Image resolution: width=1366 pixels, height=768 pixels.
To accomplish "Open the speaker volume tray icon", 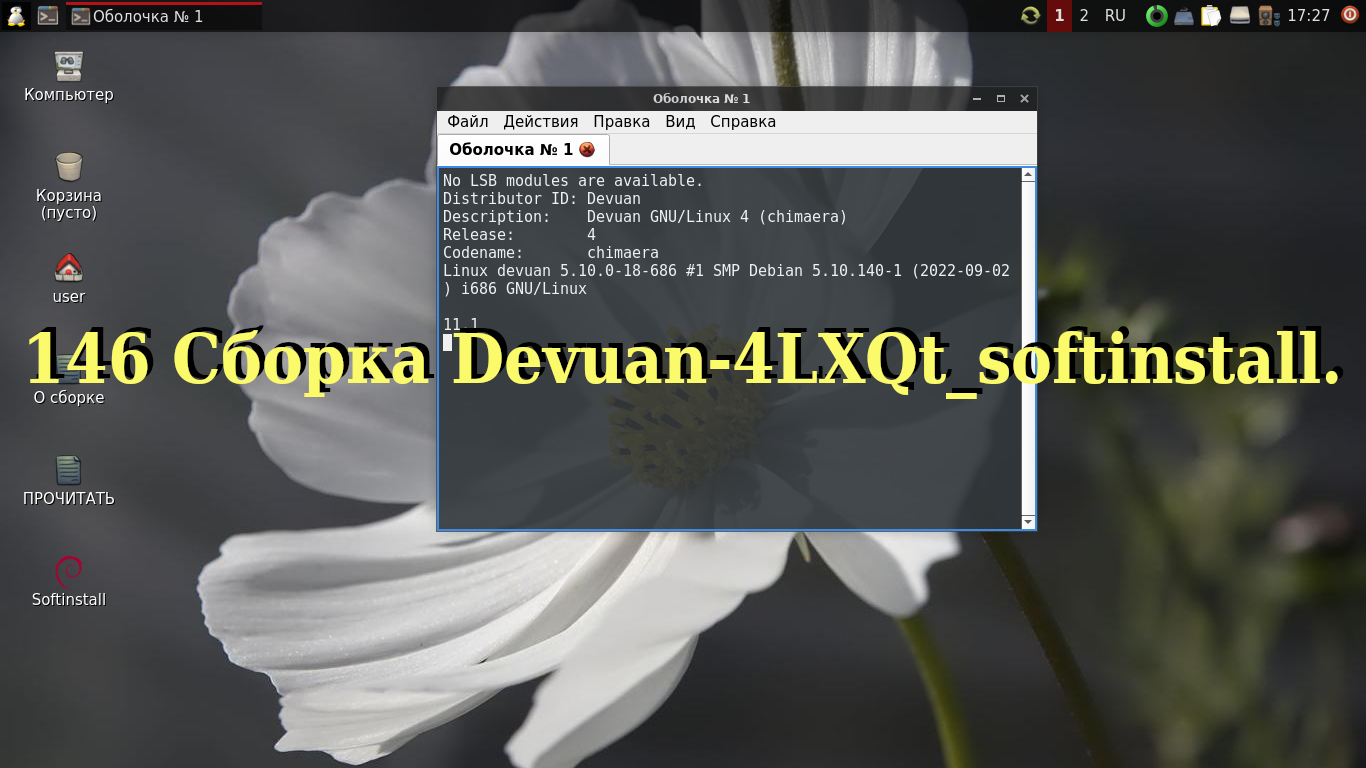I will 1268,16.
